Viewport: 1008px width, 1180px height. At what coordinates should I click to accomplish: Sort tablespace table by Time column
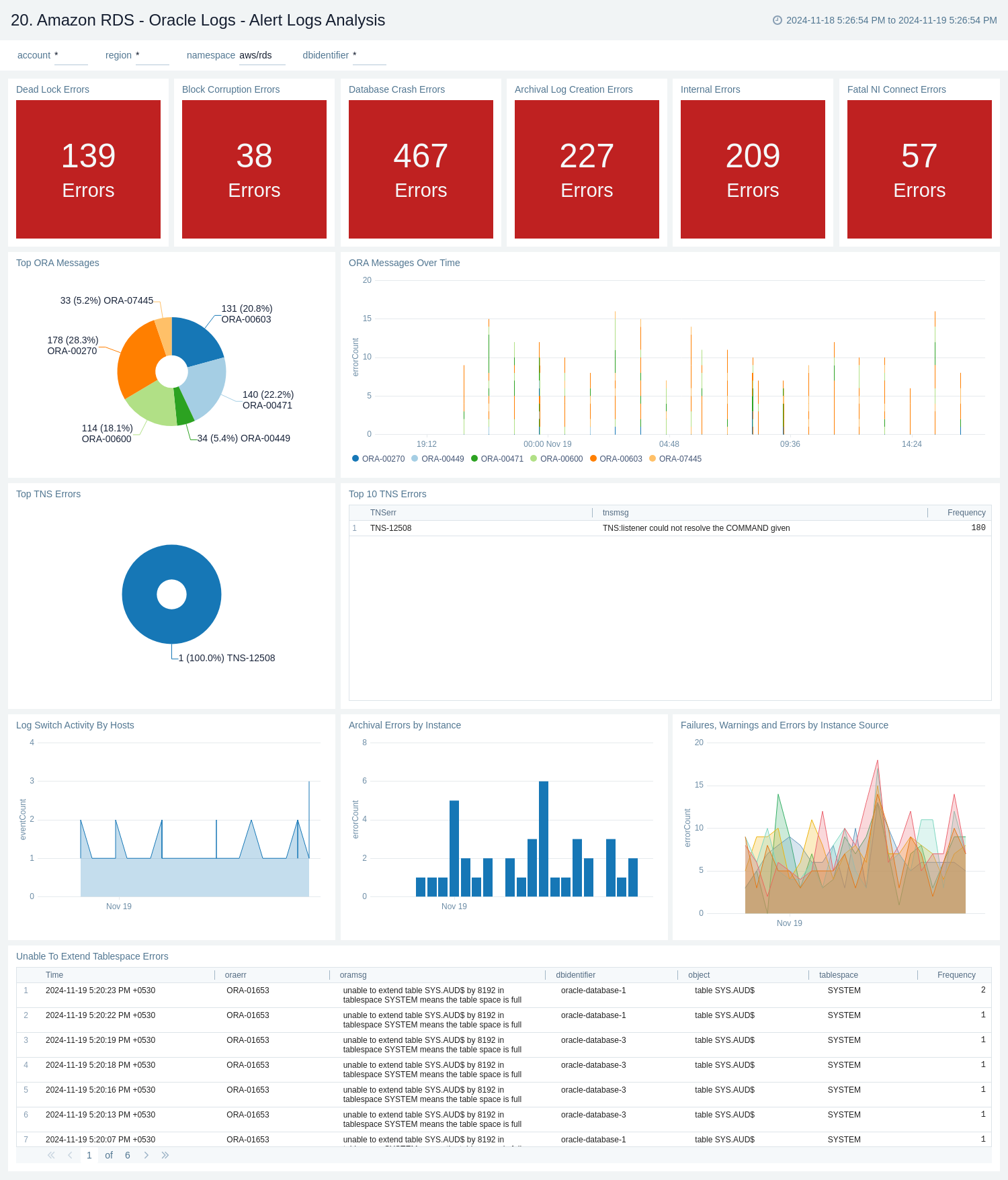click(54, 975)
